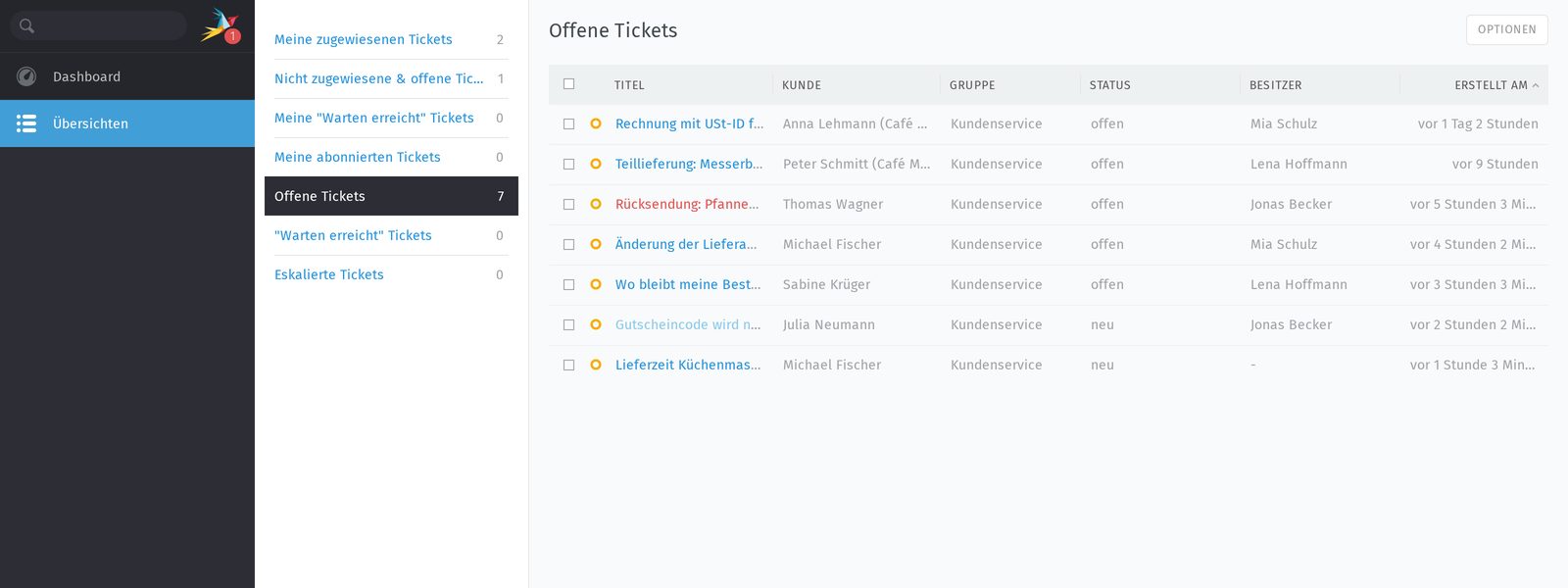Image resolution: width=1568 pixels, height=588 pixels.
Task: Sort tickets by Titel column
Action: (x=629, y=85)
